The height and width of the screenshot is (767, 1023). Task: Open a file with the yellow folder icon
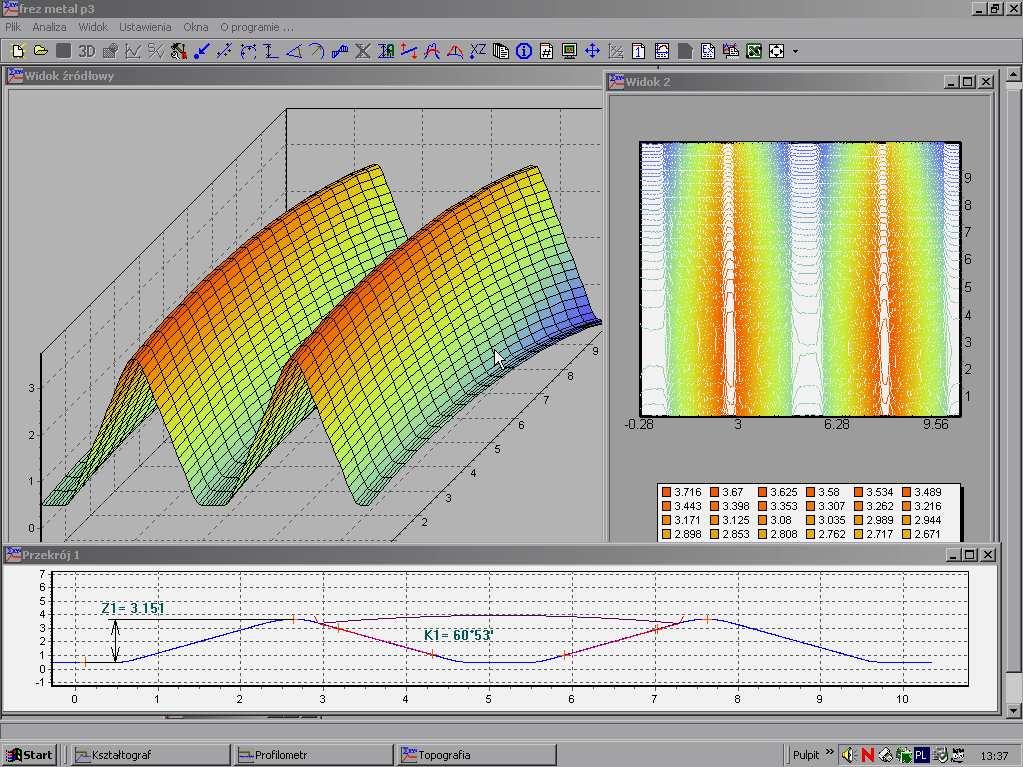click(40, 51)
